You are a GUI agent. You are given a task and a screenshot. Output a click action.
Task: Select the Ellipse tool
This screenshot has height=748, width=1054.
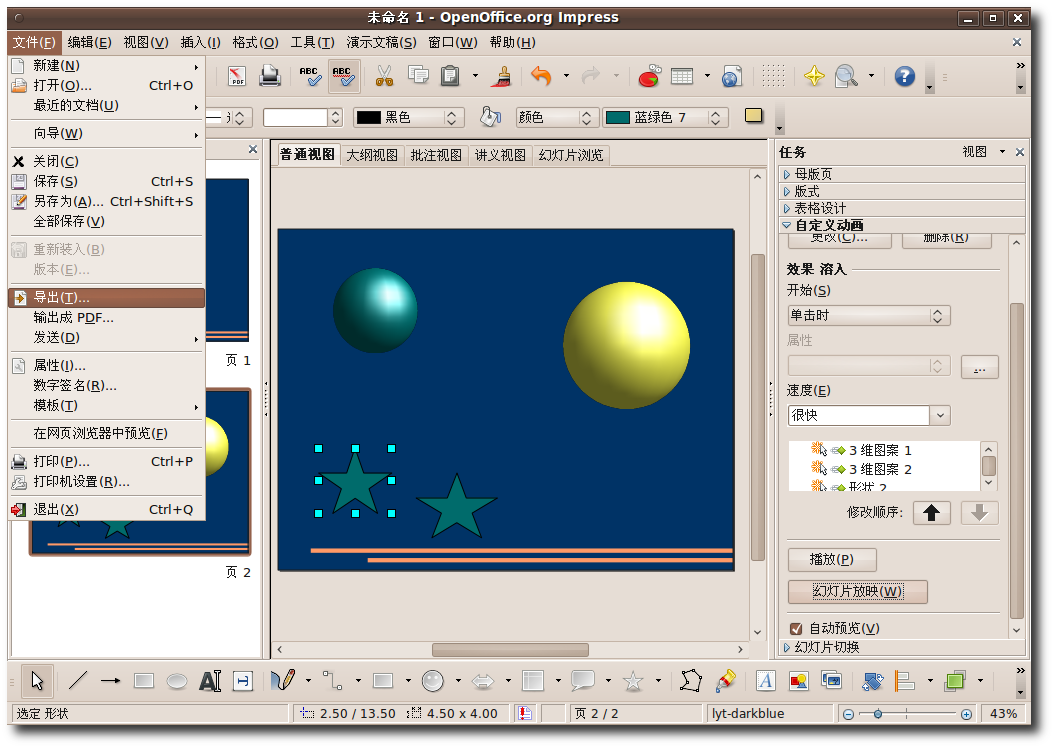coord(177,681)
